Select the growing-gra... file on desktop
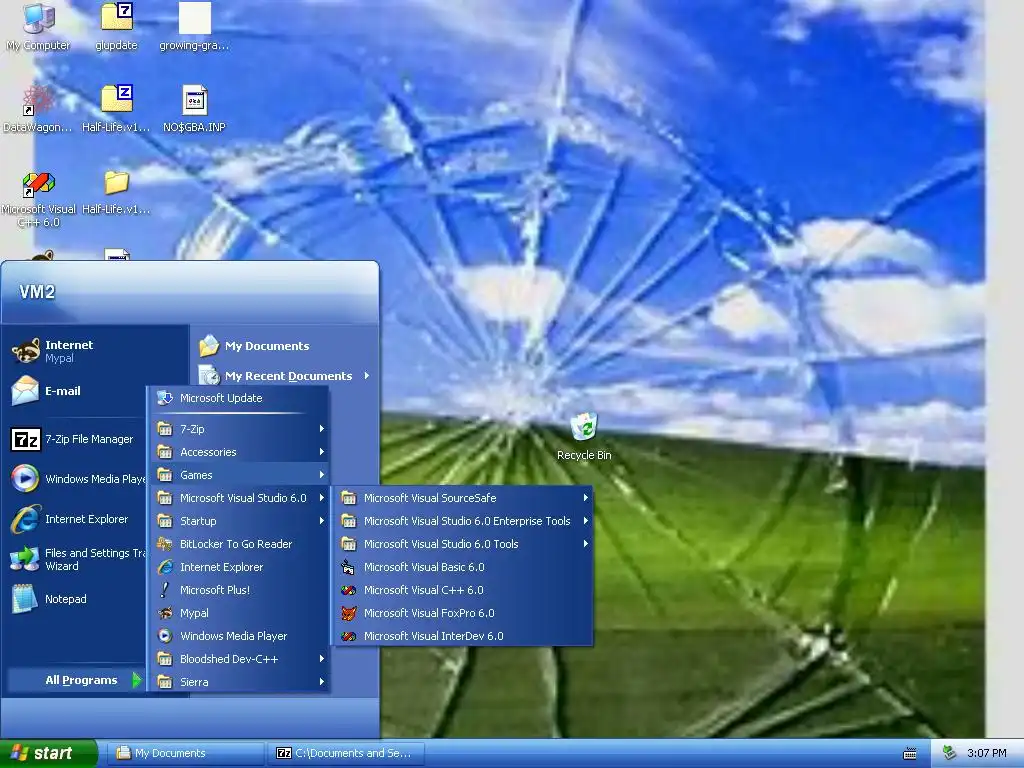This screenshot has height=768, width=1024. click(x=194, y=26)
